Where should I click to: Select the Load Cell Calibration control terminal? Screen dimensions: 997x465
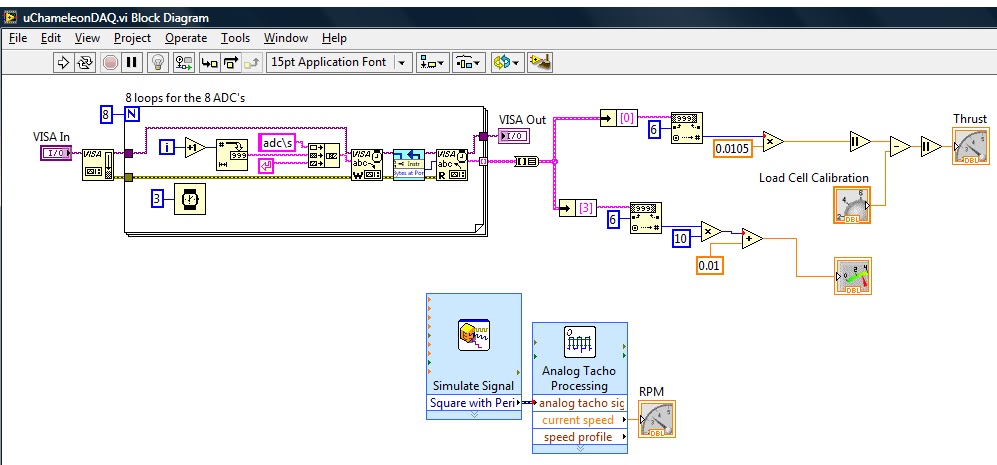[852, 205]
